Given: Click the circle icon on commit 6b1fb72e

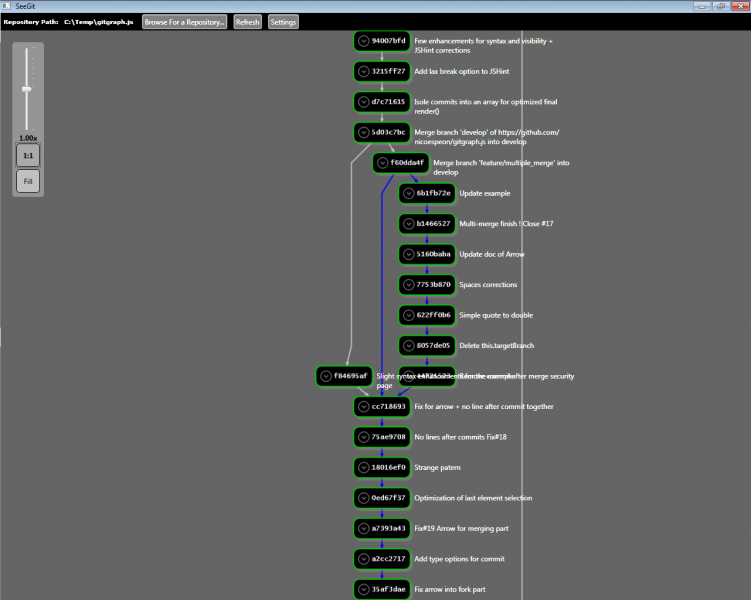Looking at the screenshot, I should [409, 193].
